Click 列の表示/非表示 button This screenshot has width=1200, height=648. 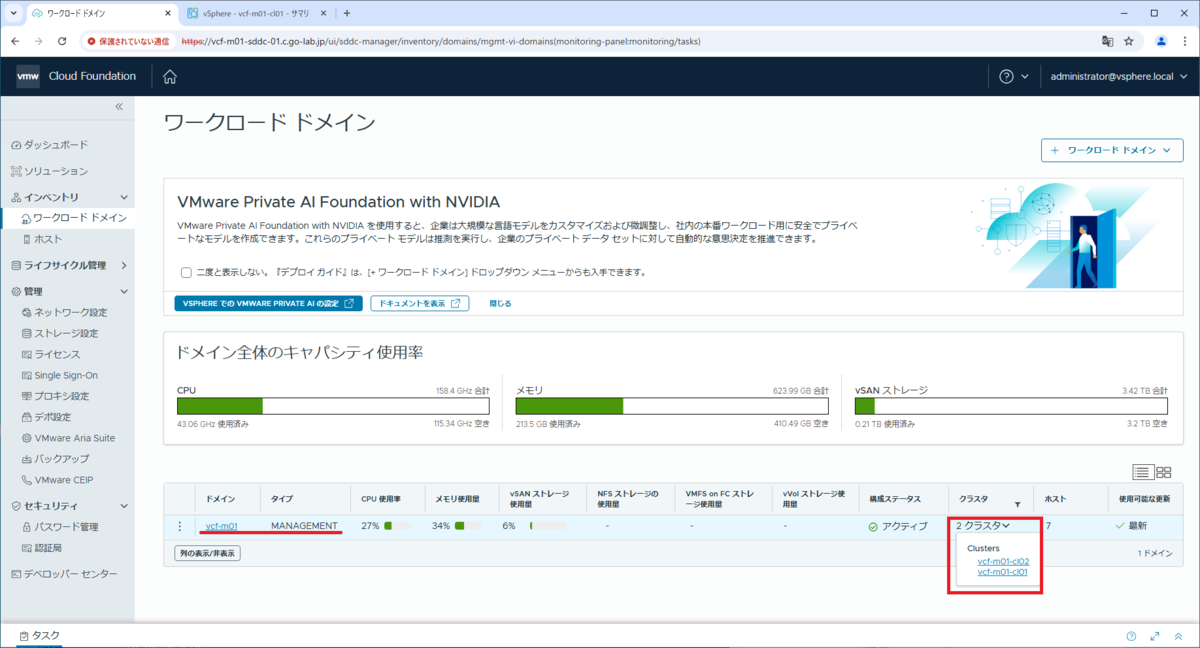coord(207,553)
